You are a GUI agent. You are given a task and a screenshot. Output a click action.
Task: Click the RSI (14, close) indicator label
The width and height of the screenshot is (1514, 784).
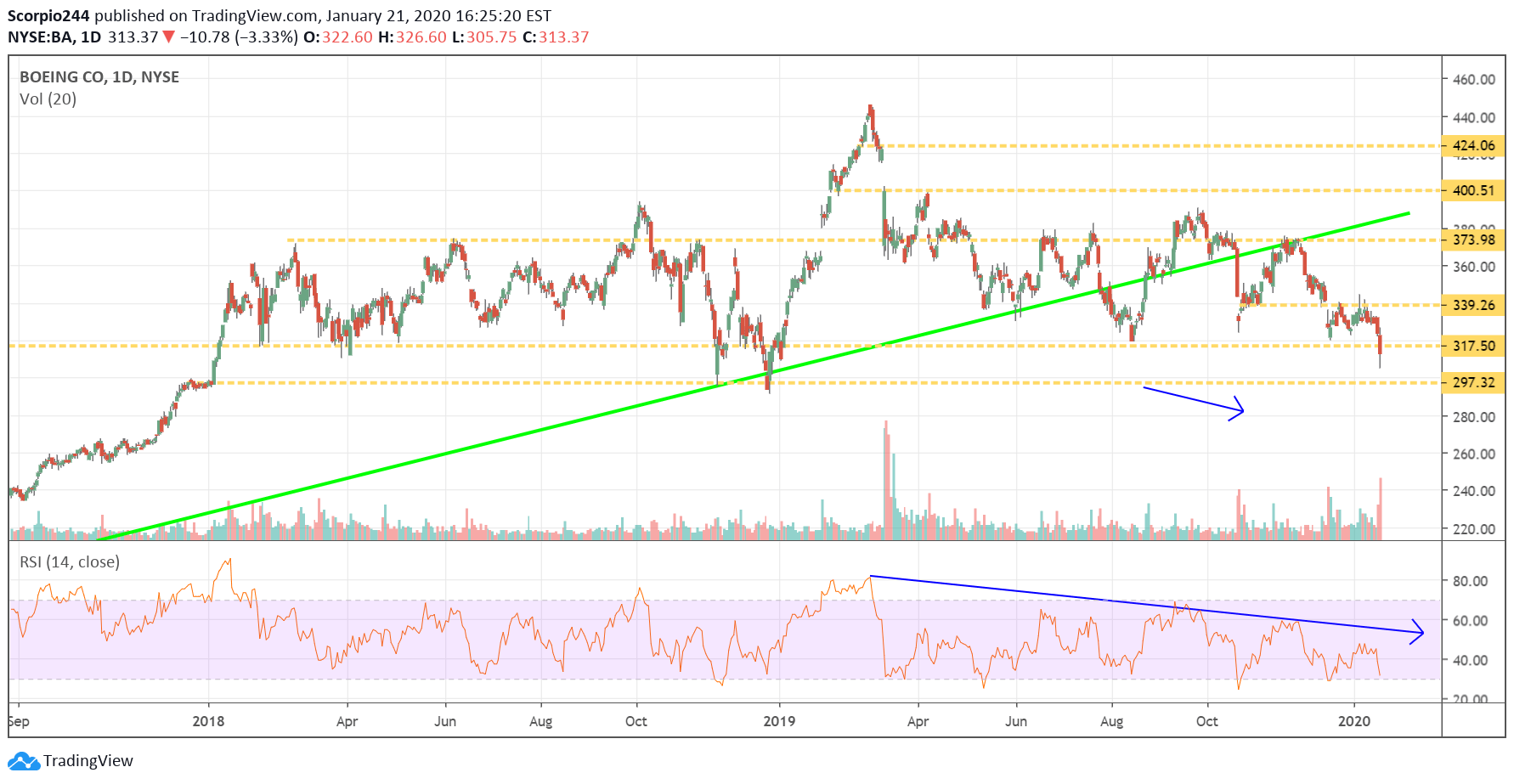(70, 562)
